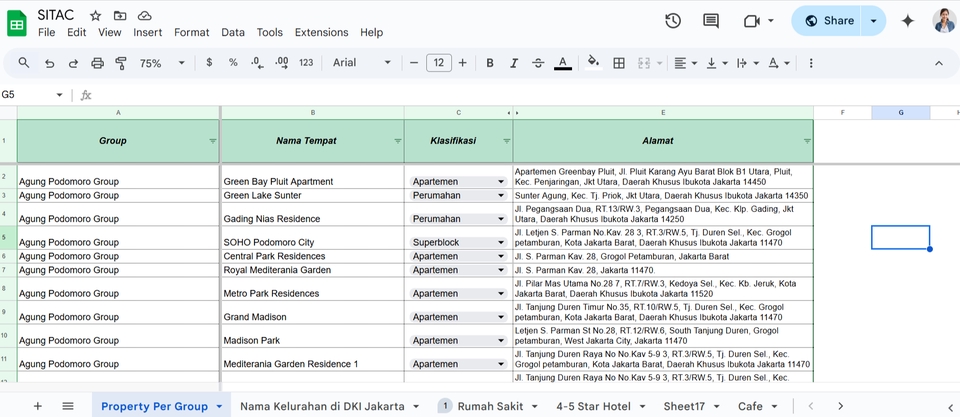
Task: Format as currency with dollar icon
Action: click(x=209, y=62)
